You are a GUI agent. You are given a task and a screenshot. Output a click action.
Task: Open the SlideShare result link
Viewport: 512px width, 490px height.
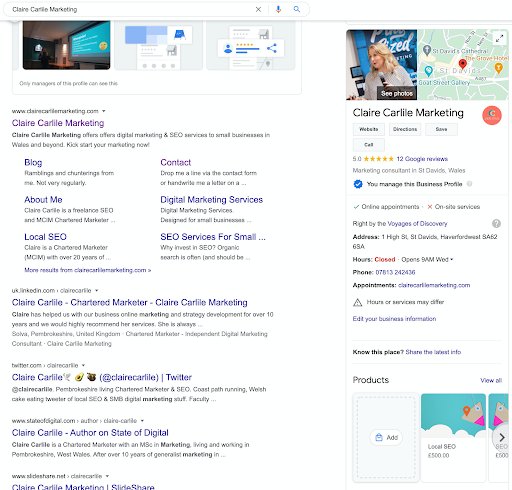(83, 487)
